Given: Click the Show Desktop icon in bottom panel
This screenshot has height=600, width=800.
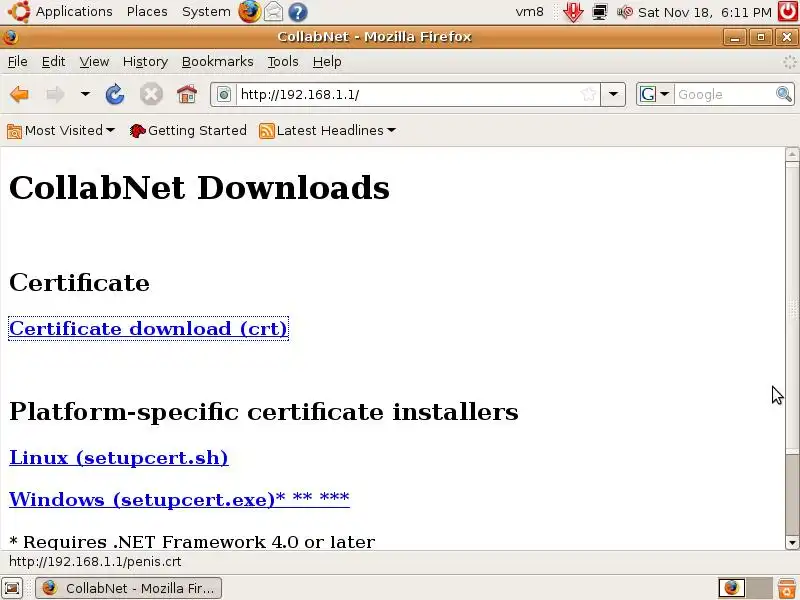Looking at the screenshot, I should point(12,588).
